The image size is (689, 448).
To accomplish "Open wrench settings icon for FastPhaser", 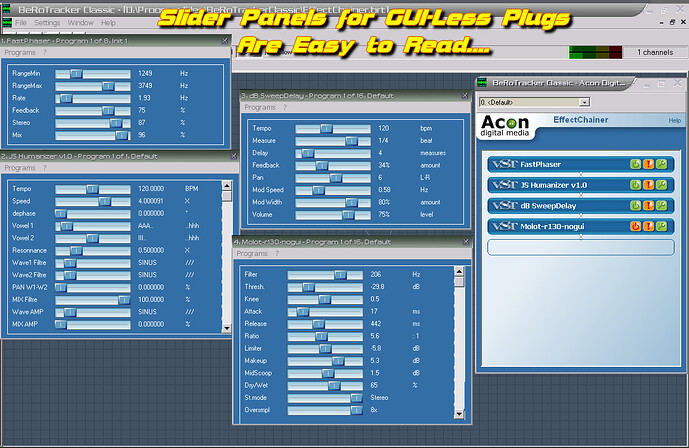I will tap(661, 164).
